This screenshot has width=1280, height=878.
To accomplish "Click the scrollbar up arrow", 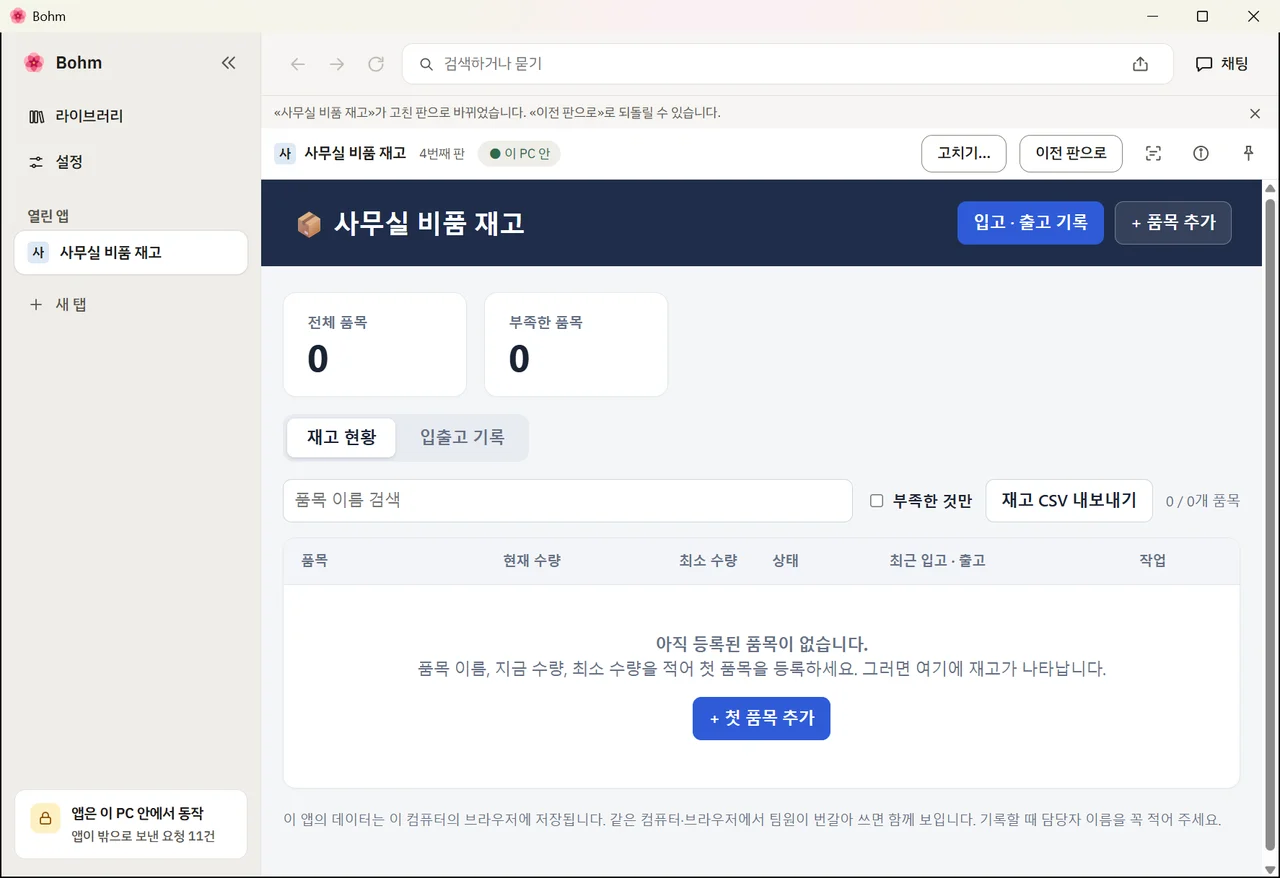I will pos(1271,188).
